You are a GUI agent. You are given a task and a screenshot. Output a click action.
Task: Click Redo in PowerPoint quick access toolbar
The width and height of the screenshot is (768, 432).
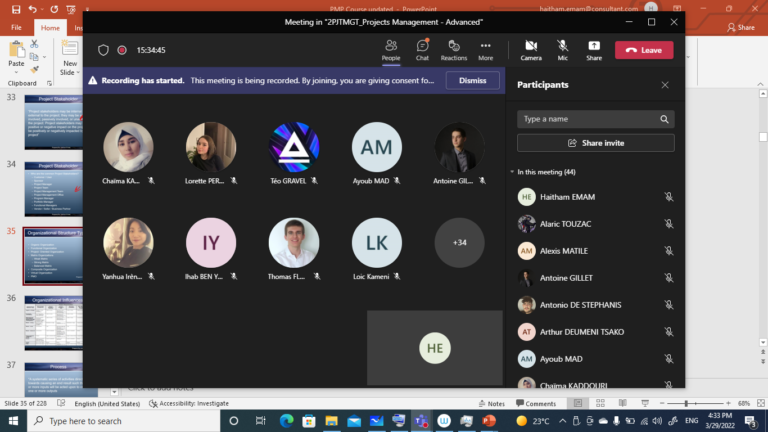pos(54,9)
